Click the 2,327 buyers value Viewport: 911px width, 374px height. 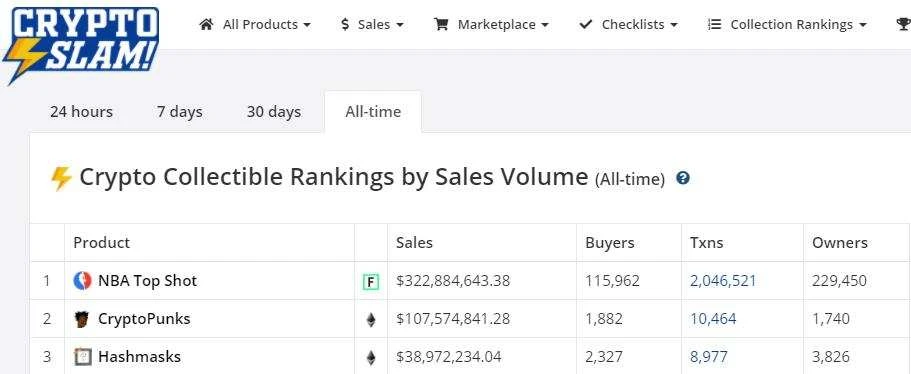point(604,357)
